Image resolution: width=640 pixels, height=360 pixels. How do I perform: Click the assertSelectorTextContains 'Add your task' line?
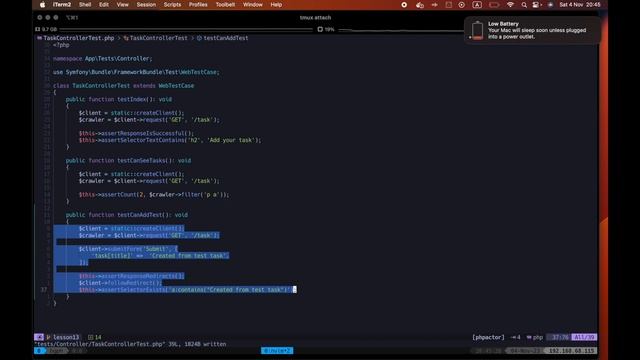pyautogui.click(x=170, y=140)
